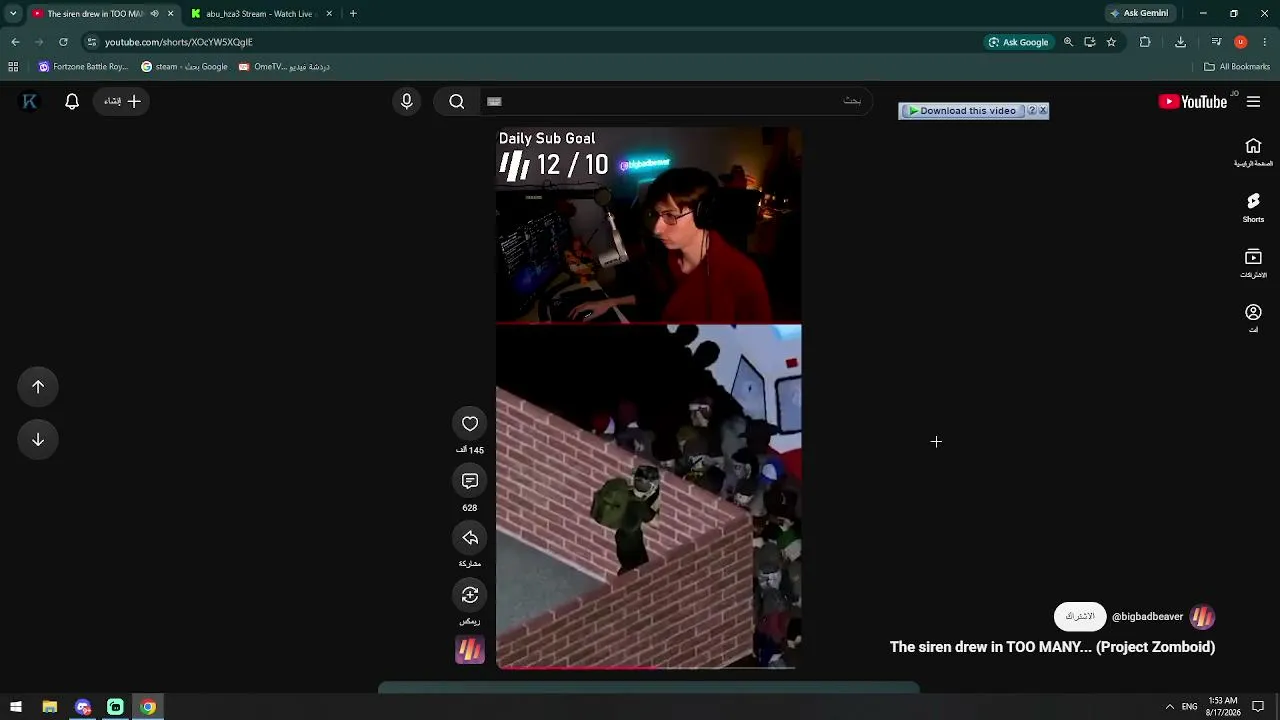This screenshot has height=720, width=1280.
Task: Switch to the YouTube Short tab
Action: coord(96,14)
